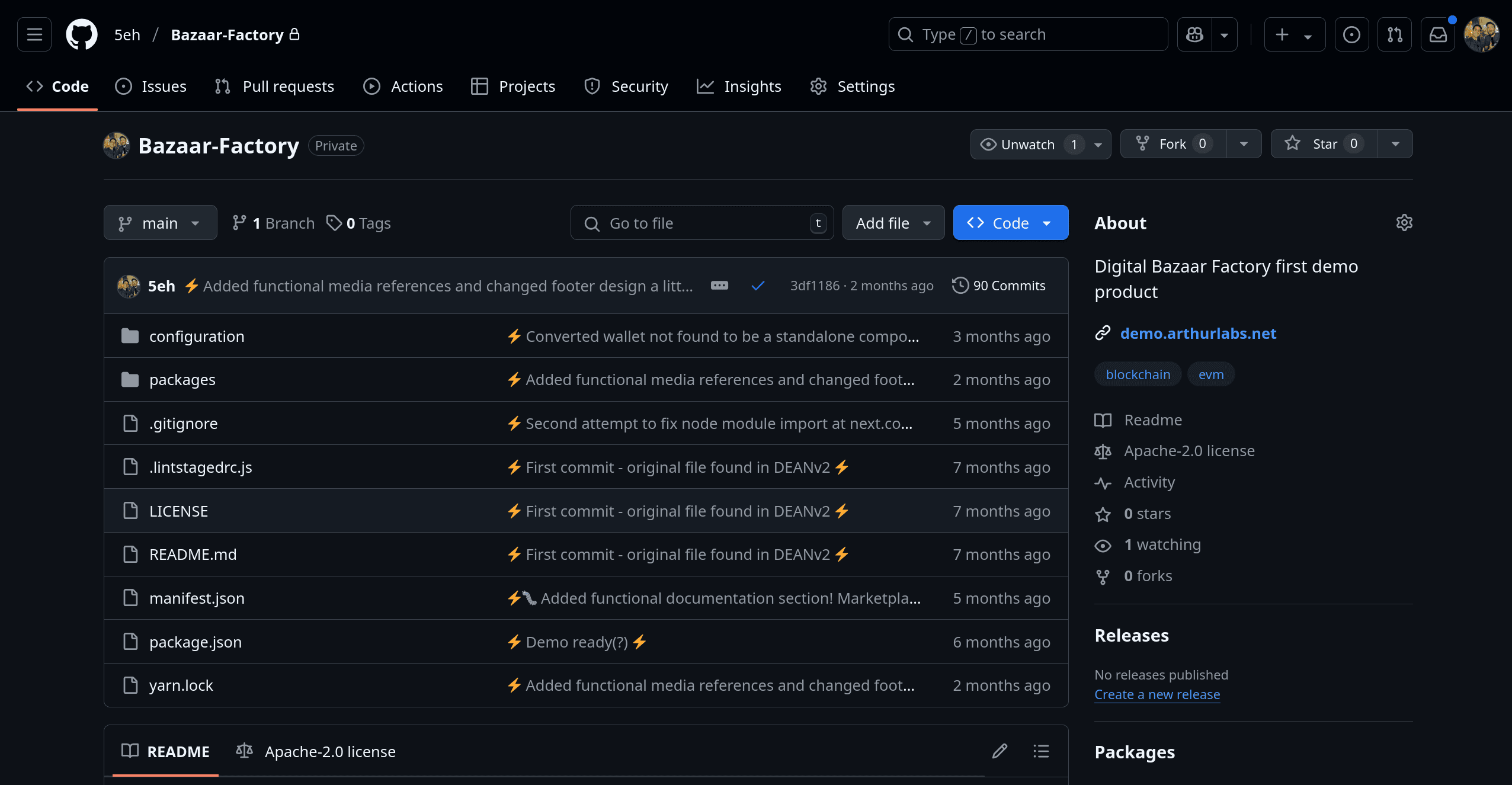Open the package.json file
1512x785 pixels.
[196, 642]
